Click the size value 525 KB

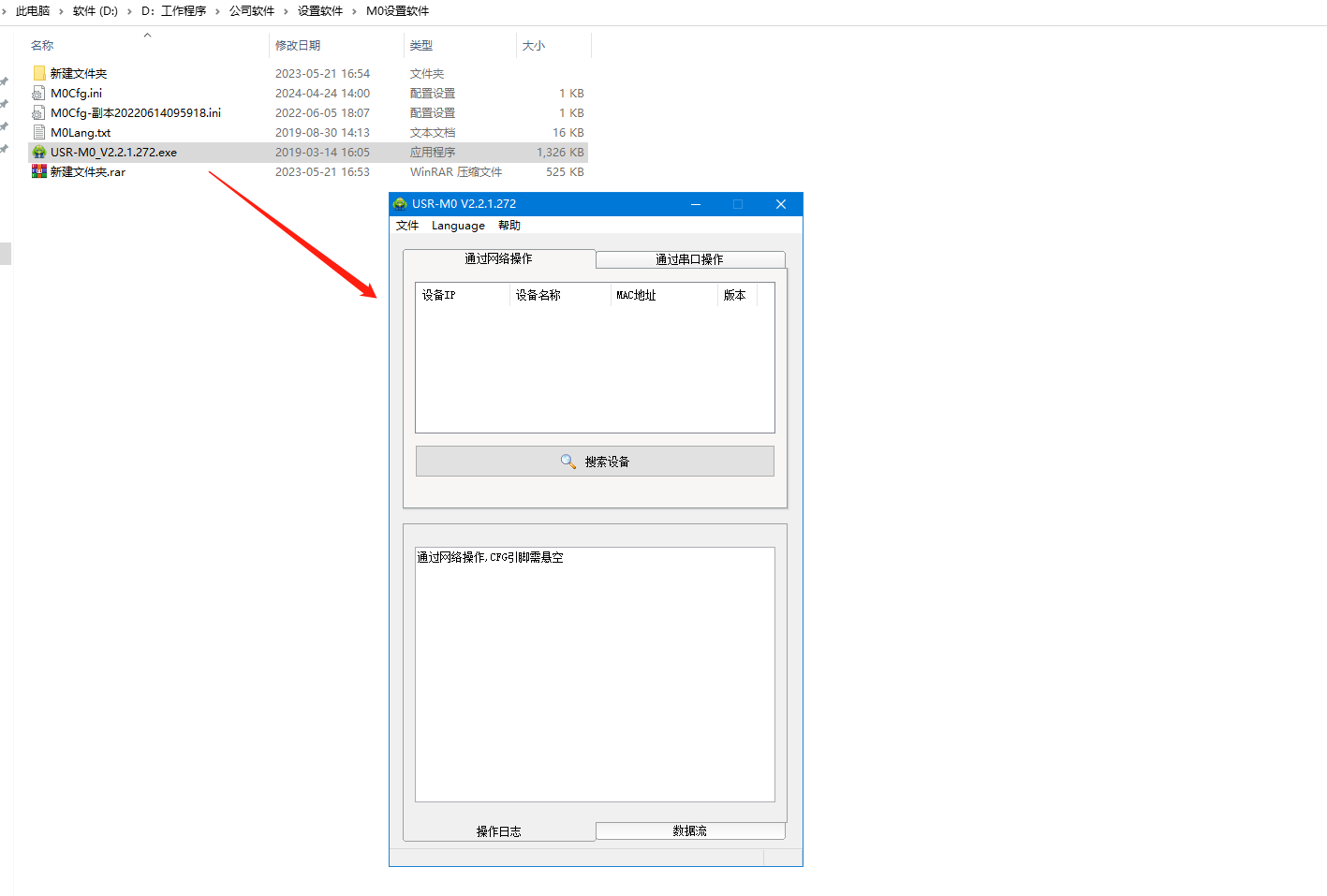[x=565, y=171]
